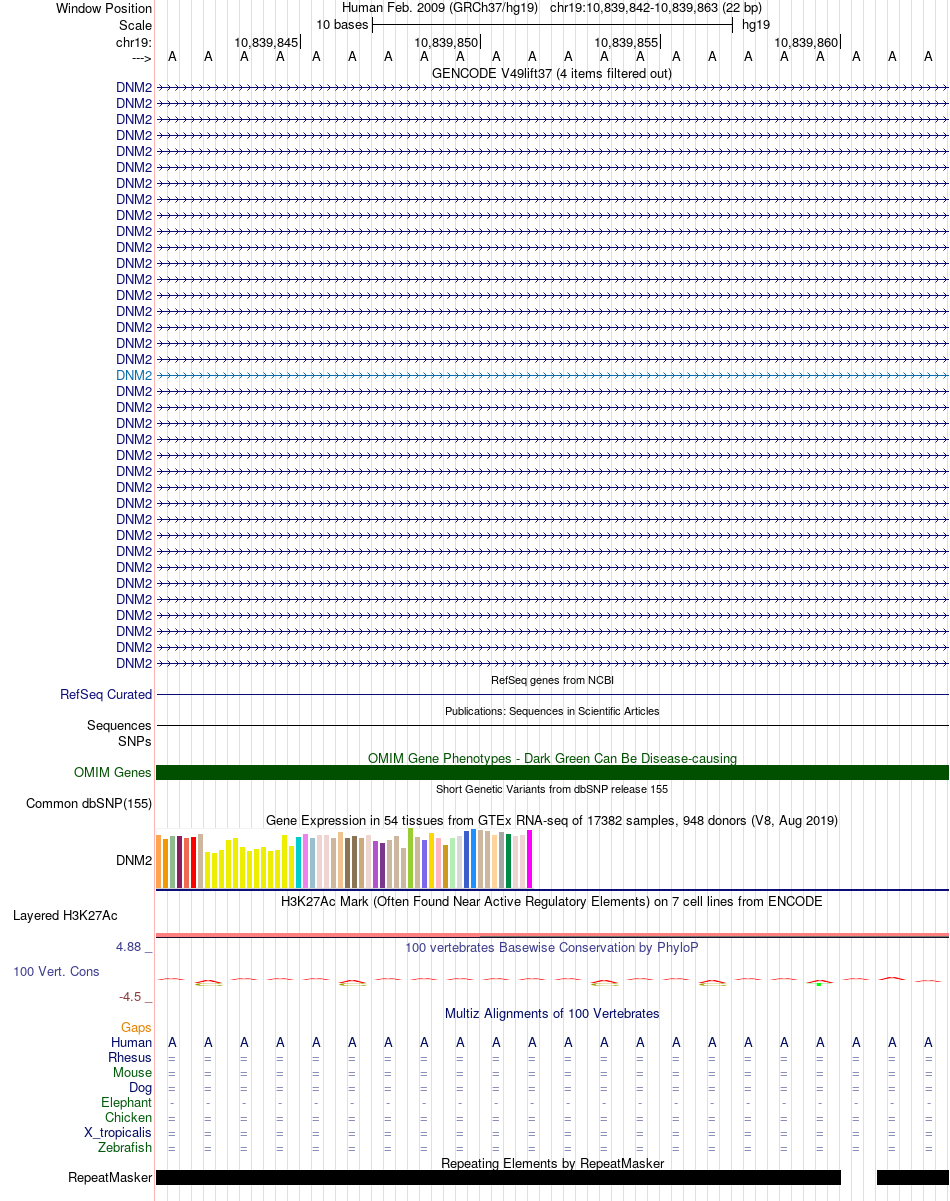This screenshot has width=950, height=1201.
Task: Click the RepeatMasker track label
Action: click(x=110, y=1177)
